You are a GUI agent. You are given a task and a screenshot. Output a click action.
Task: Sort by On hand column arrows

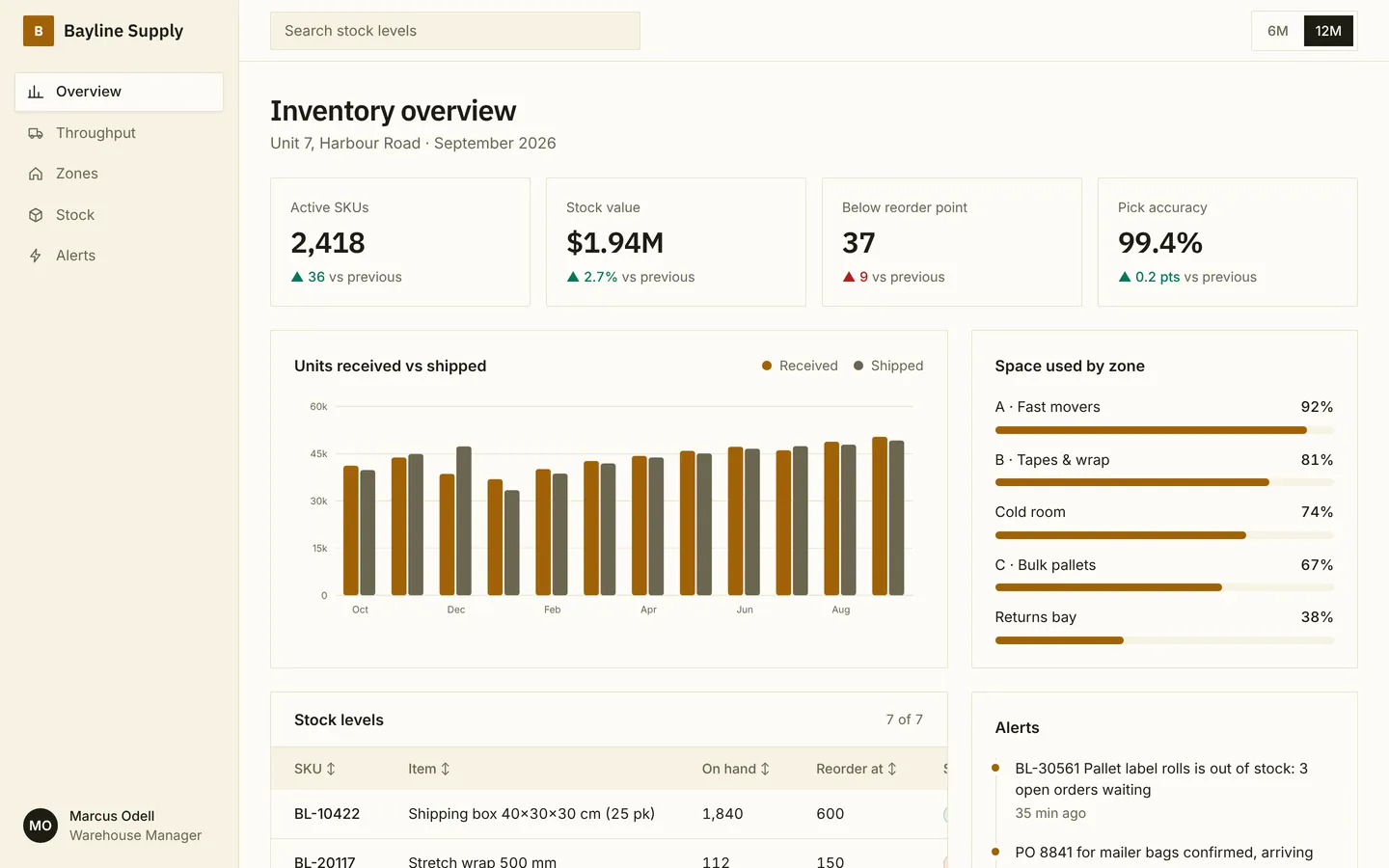pos(765,769)
